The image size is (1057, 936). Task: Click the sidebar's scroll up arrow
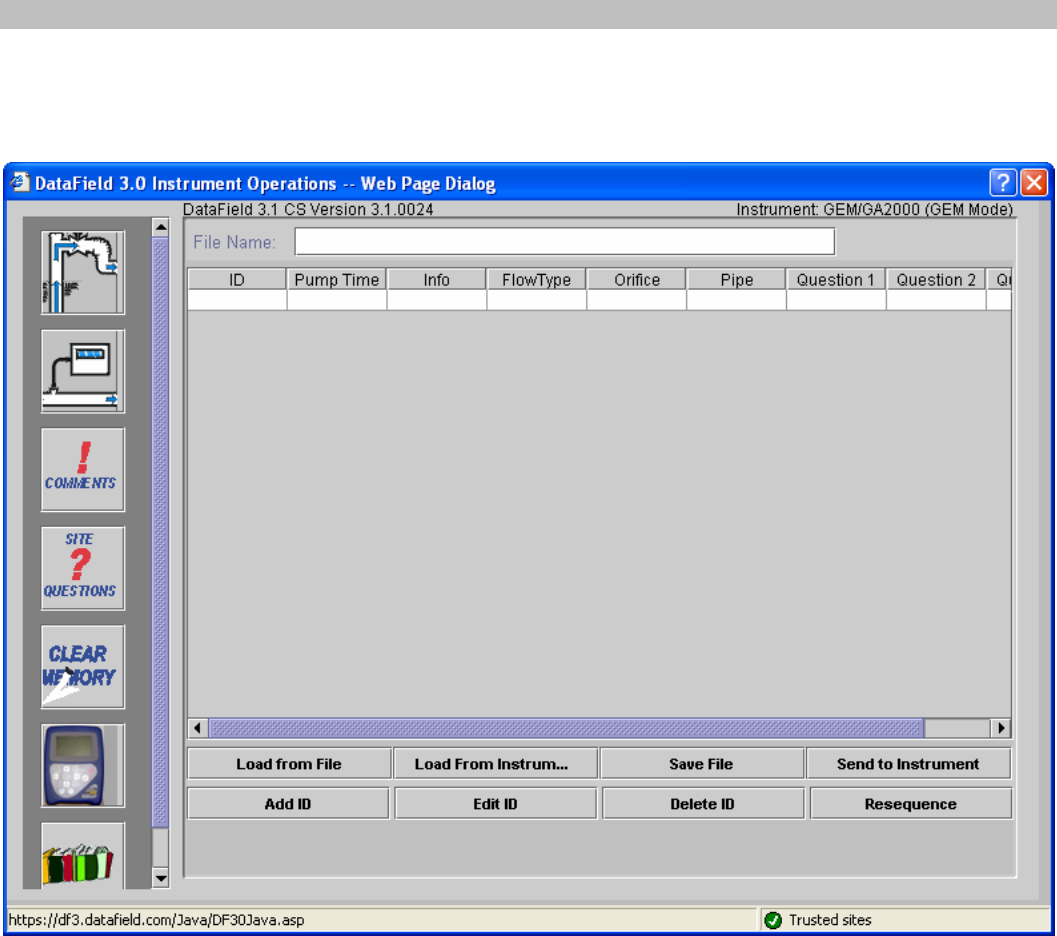click(x=160, y=227)
